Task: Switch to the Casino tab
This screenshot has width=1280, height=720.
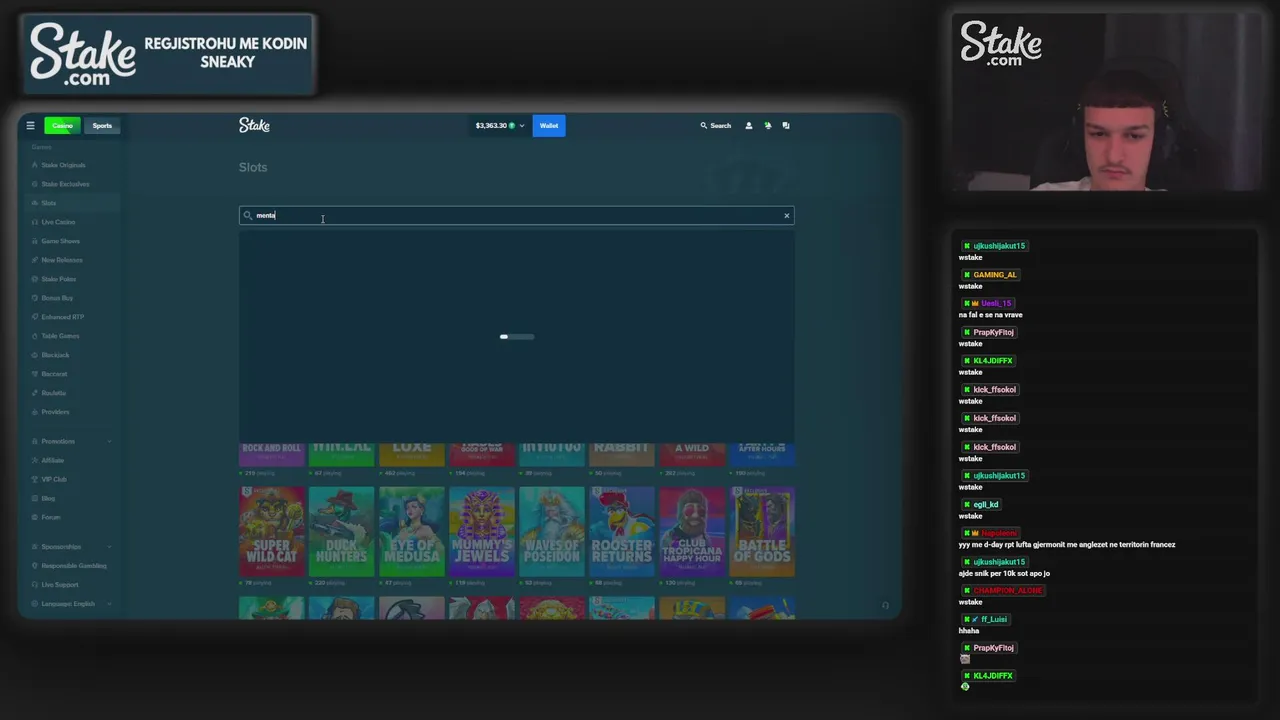Action: click(x=62, y=126)
